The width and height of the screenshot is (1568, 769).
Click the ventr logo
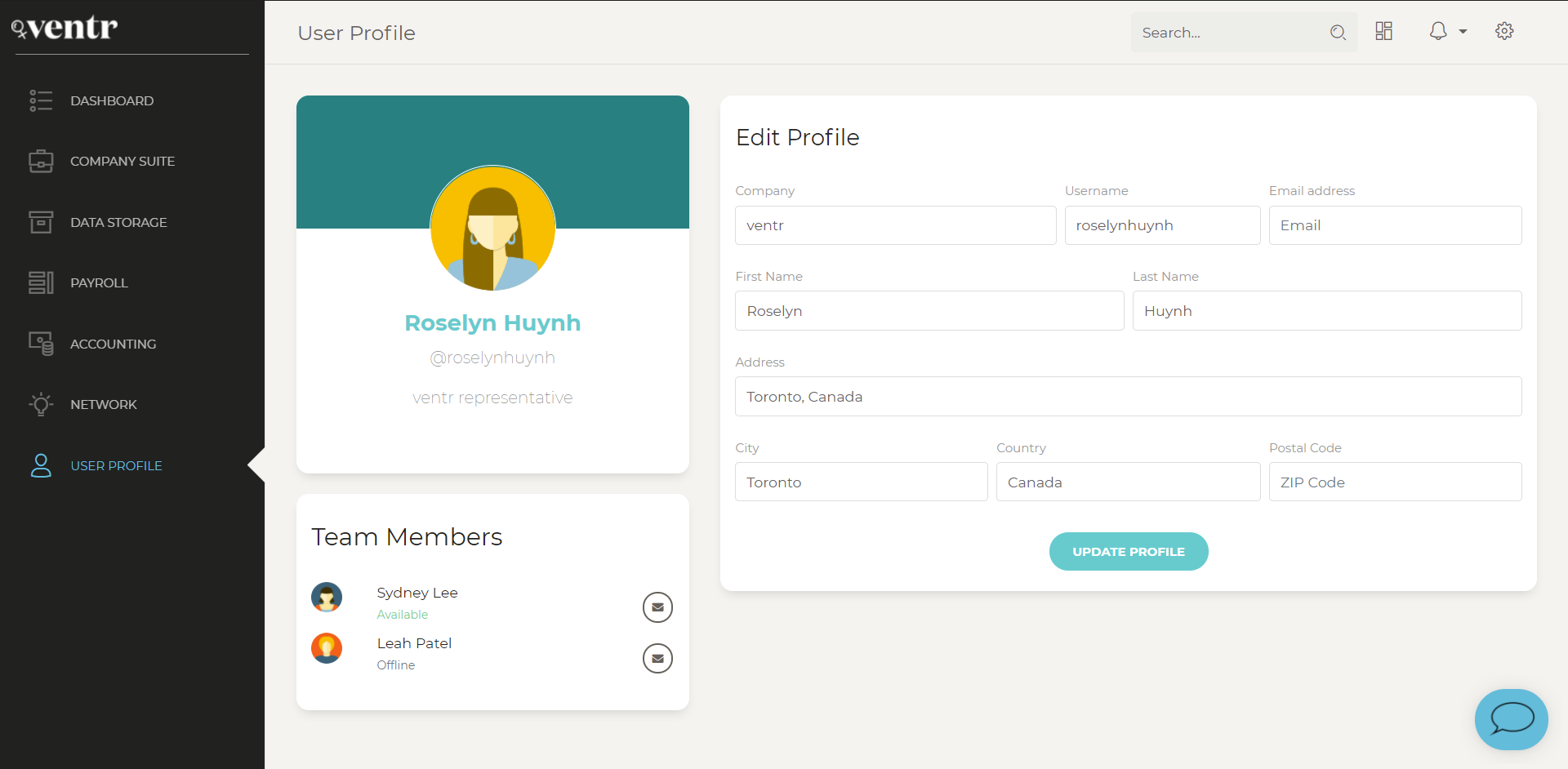pyautogui.click(x=65, y=28)
